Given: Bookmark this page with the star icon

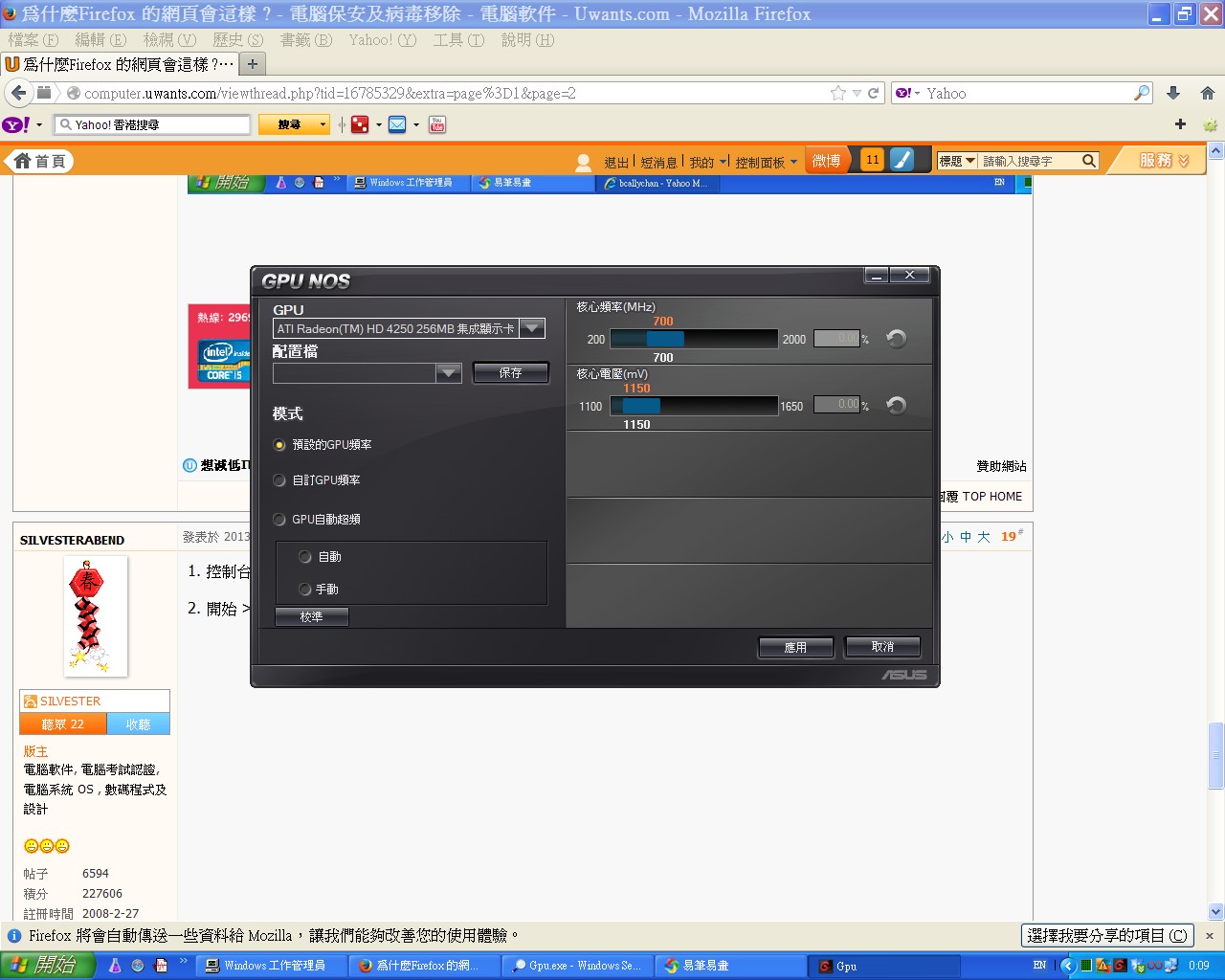Looking at the screenshot, I should click(838, 93).
